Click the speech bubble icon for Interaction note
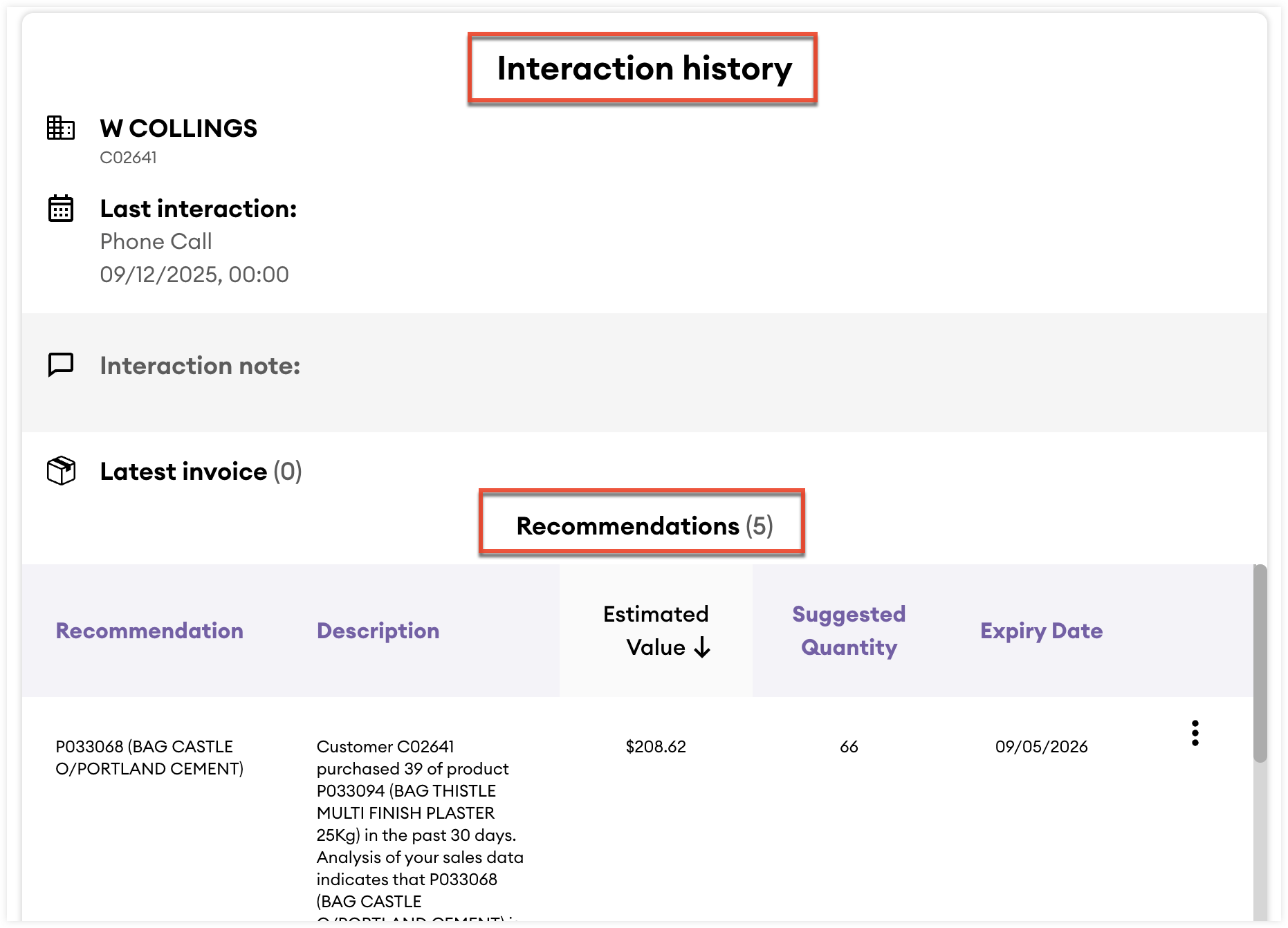1288x928 pixels. point(61,364)
